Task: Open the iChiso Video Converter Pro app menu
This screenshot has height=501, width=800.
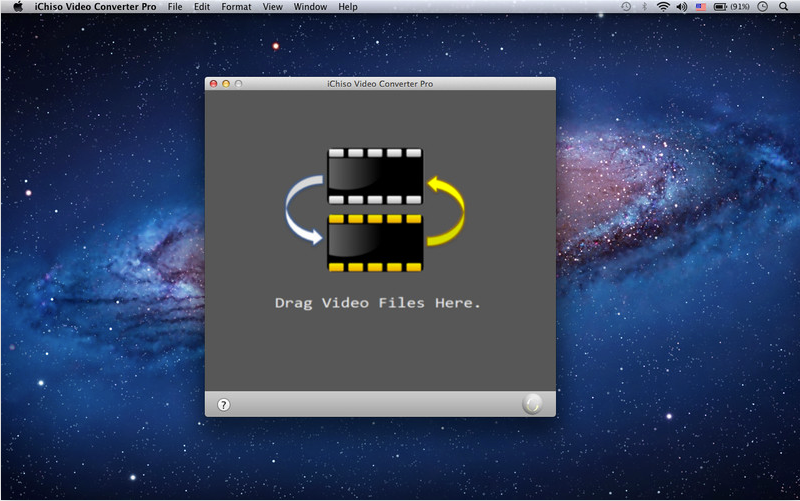Action: [95, 7]
